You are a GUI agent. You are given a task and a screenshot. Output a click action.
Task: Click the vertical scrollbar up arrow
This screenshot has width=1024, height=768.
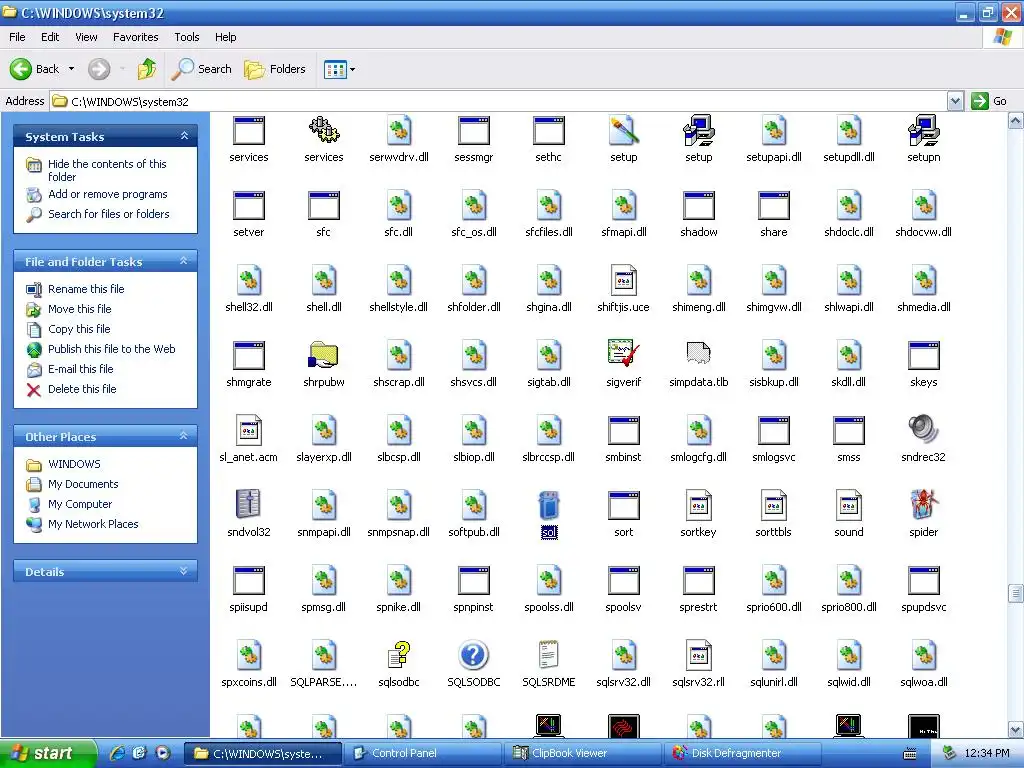point(1016,121)
